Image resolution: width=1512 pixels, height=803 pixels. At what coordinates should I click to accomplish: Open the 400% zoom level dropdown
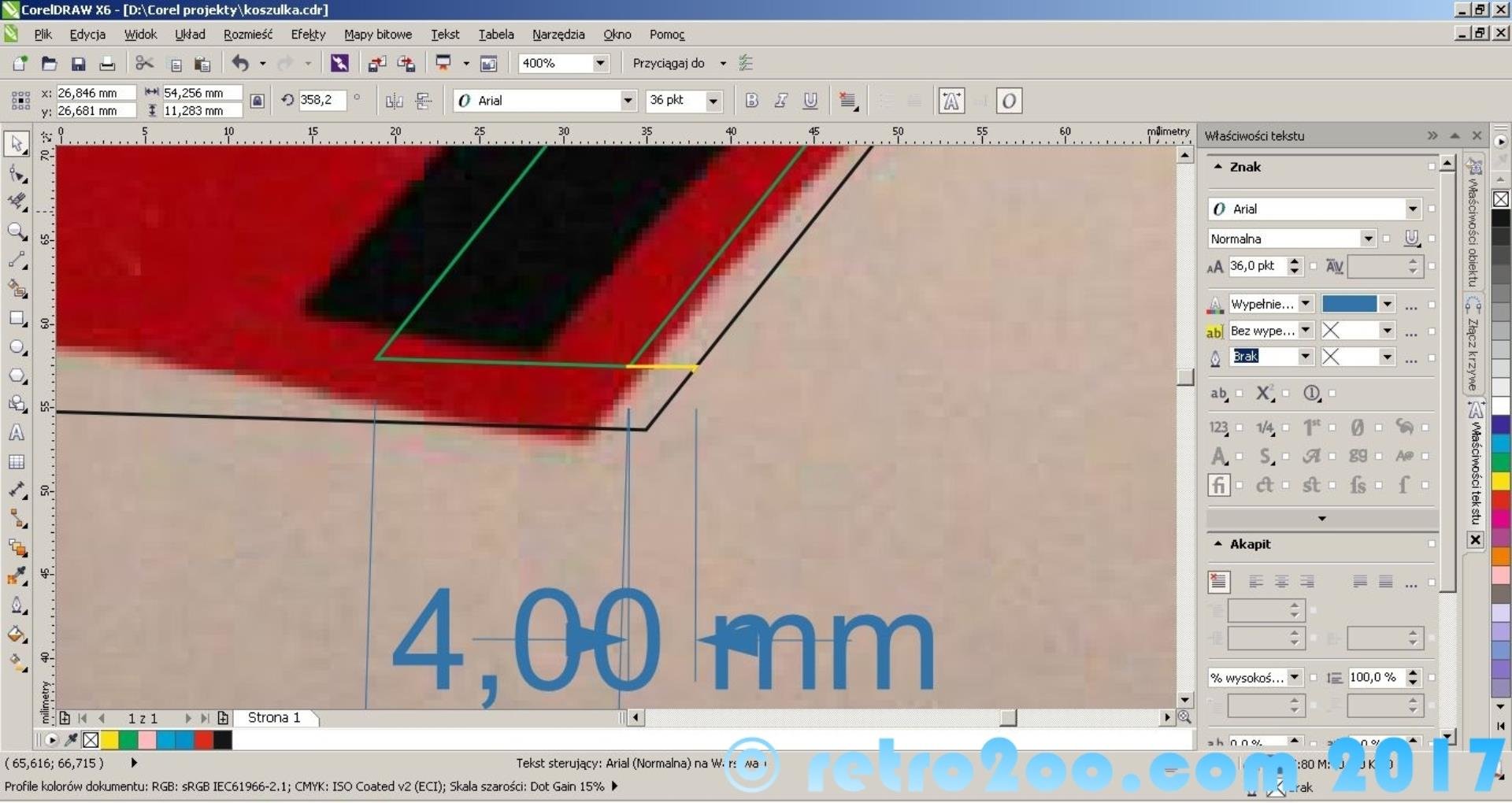click(x=600, y=63)
